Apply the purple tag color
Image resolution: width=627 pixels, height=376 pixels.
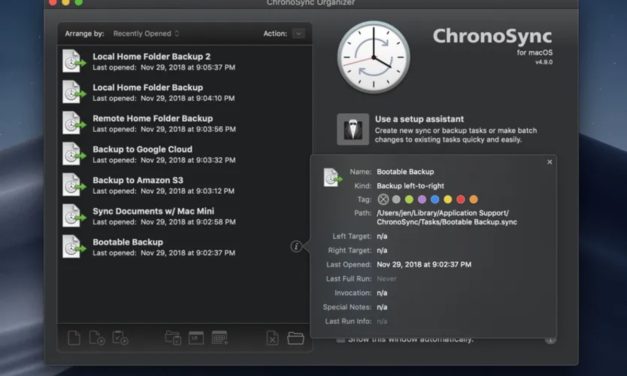[x=422, y=199]
